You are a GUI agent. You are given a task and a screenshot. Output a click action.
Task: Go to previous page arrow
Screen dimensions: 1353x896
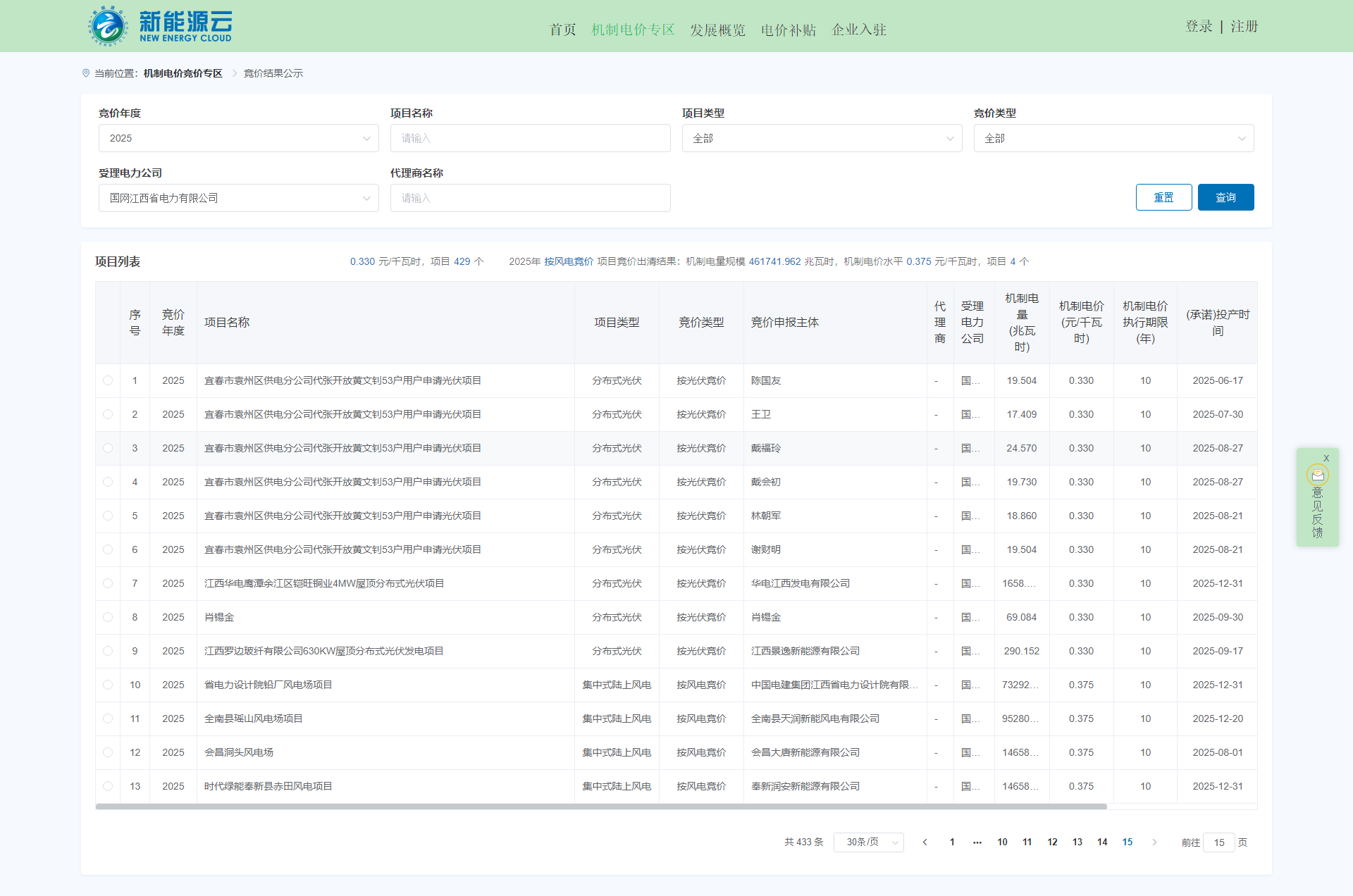point(925,842)
